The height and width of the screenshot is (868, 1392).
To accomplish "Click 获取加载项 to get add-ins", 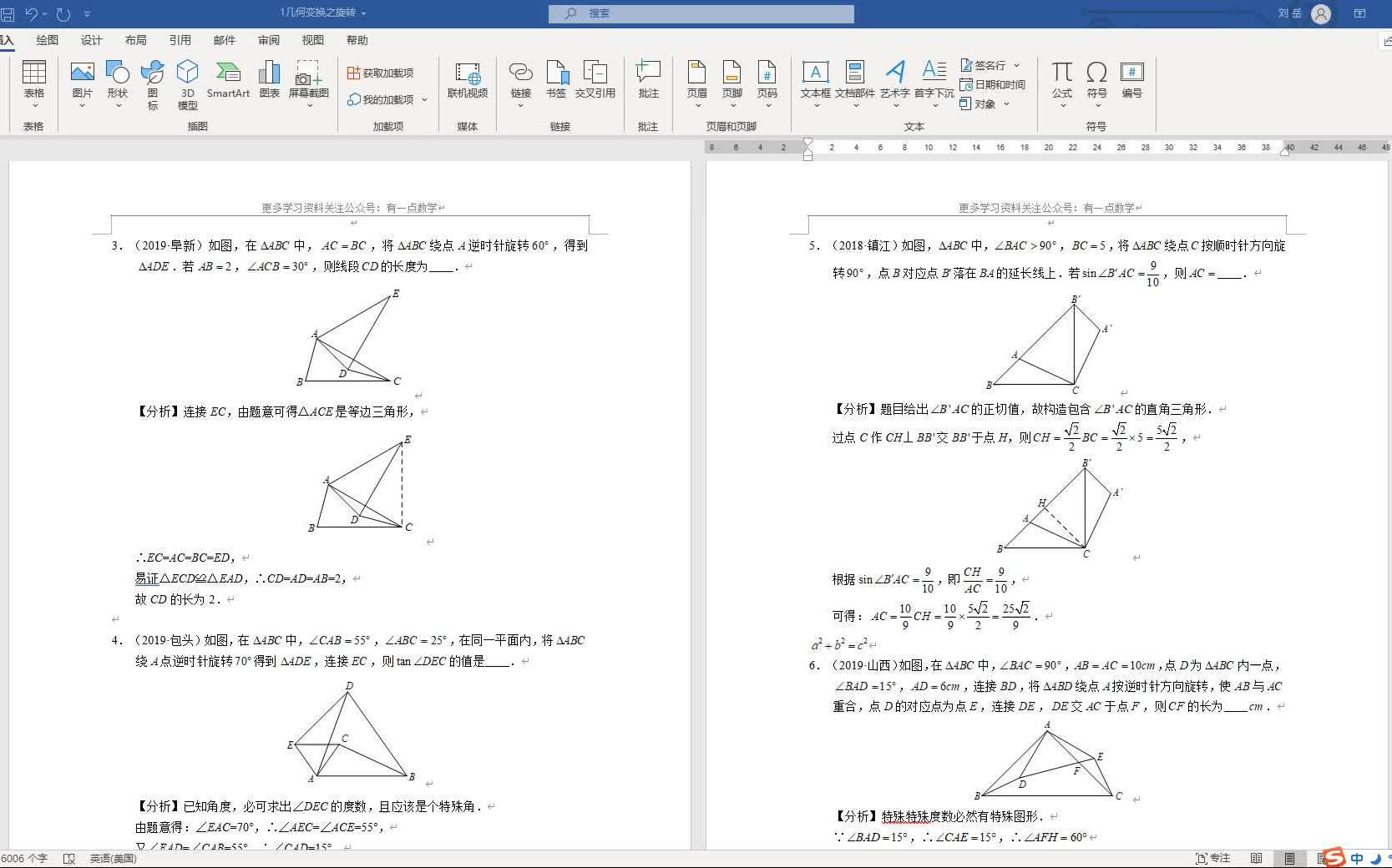I will pos(381,73).
